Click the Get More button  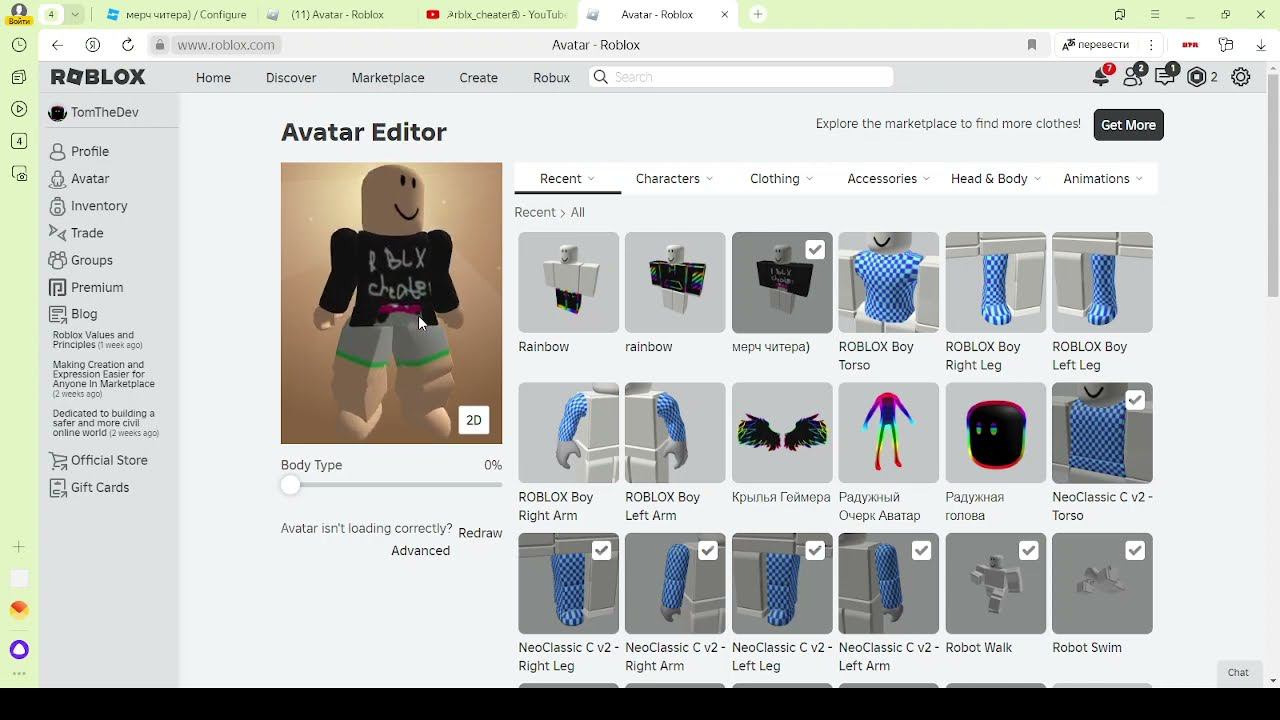(1128, 125)
